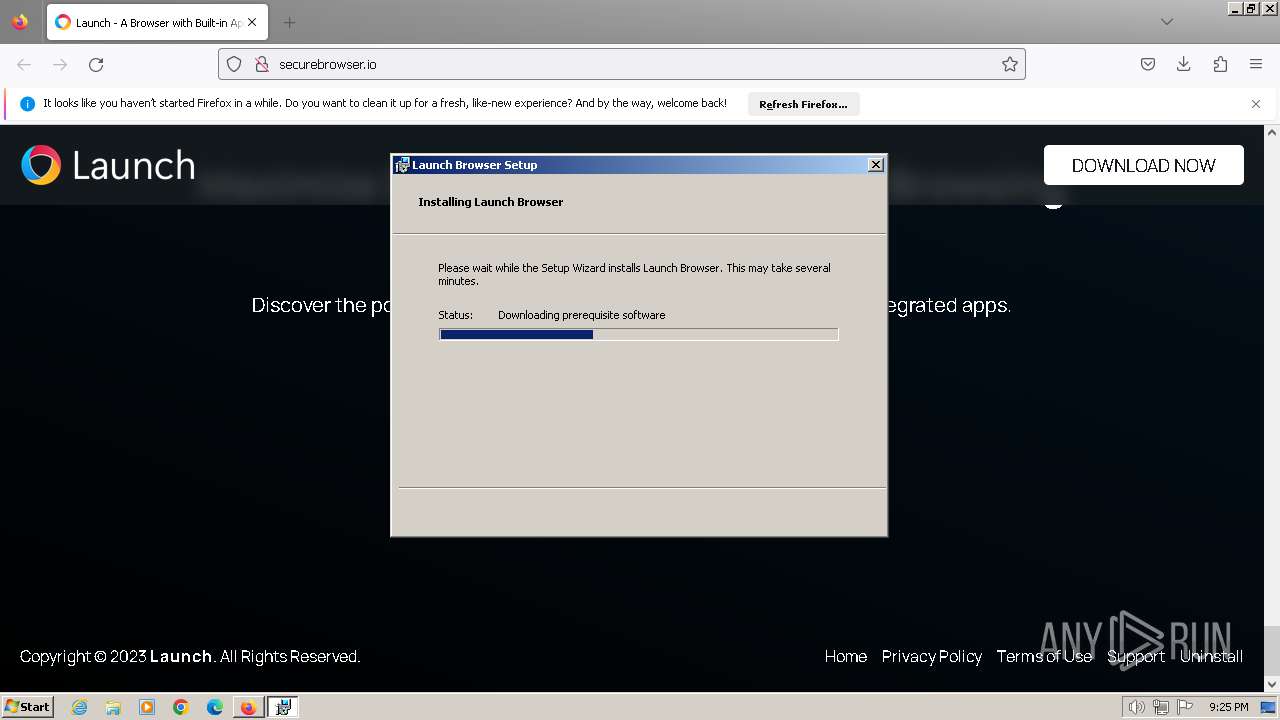Open Firefox application hamburger menu
1280x720 pixels.
click(x=1256, y=64)
